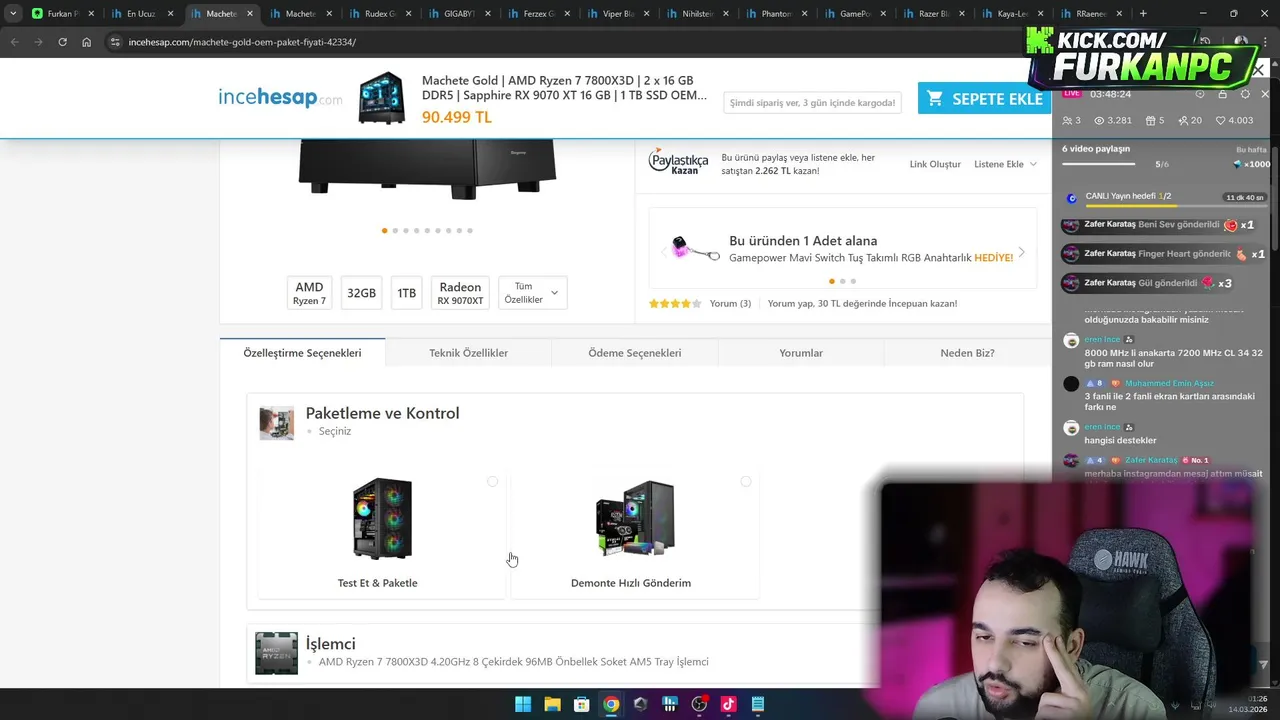Viewport: 1280px width, 720px height.
Task: Click the browser home icon
Action: 87,42
